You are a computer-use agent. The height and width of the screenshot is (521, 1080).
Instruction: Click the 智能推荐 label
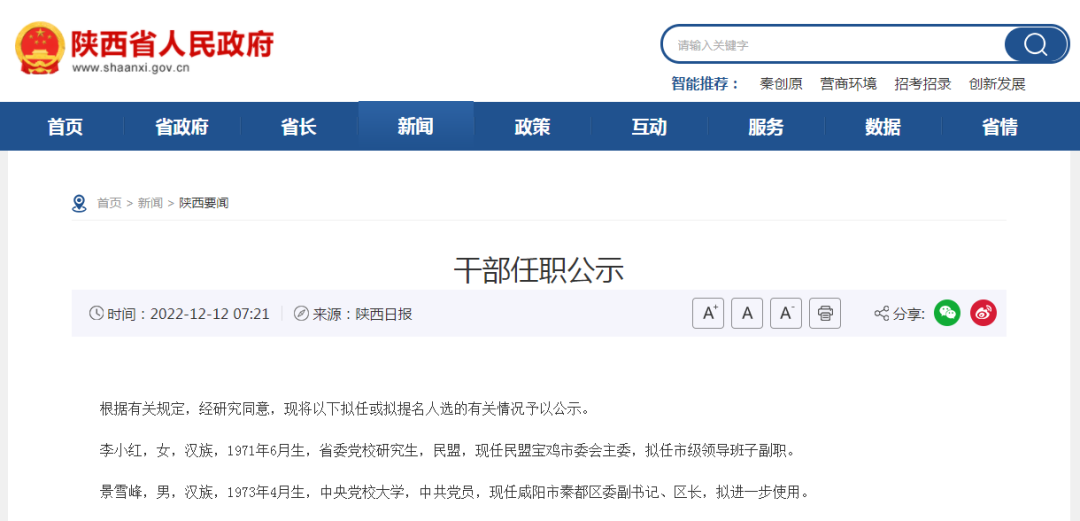click(705, 84)
